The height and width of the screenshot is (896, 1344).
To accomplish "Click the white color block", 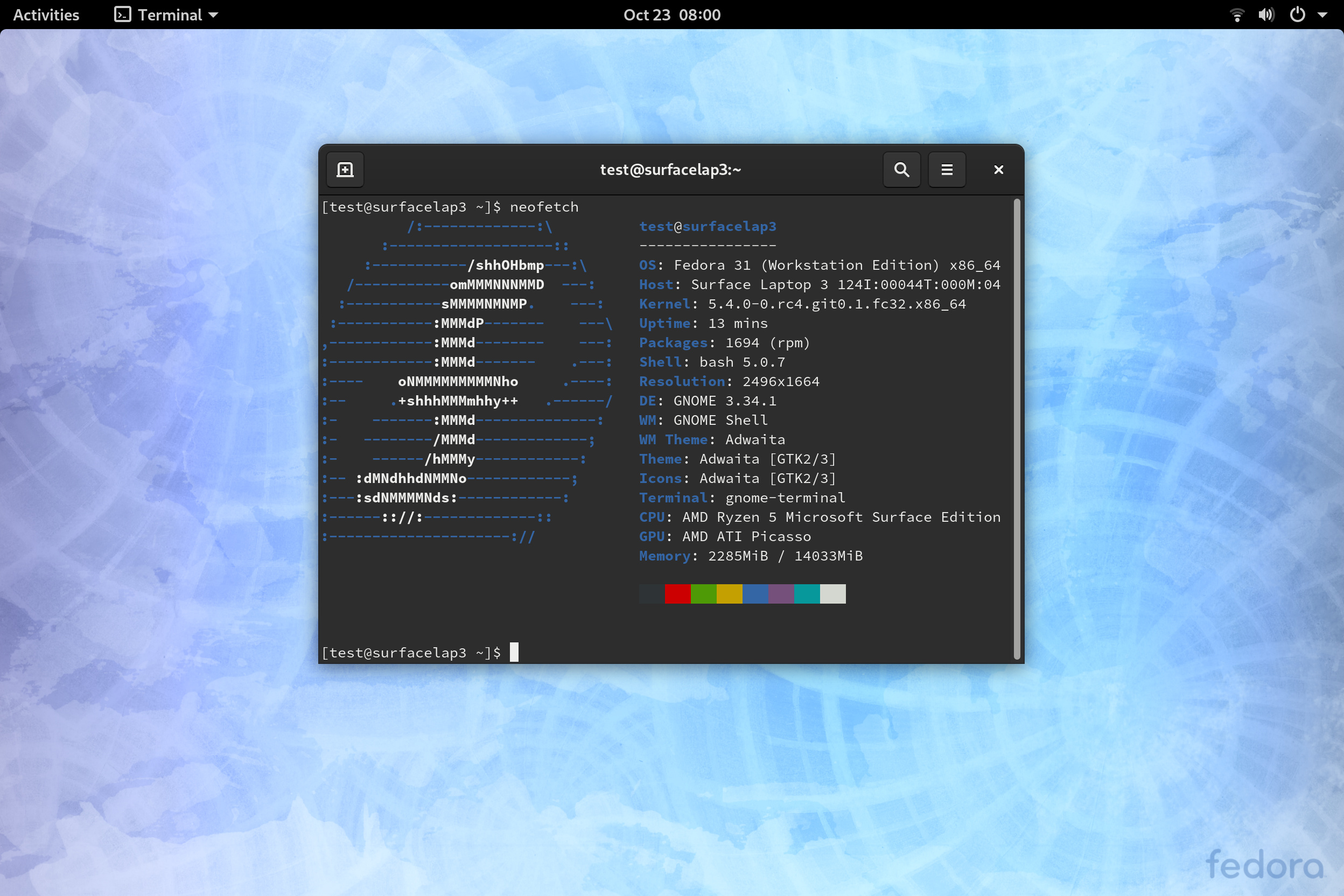I will click(832, 594).
